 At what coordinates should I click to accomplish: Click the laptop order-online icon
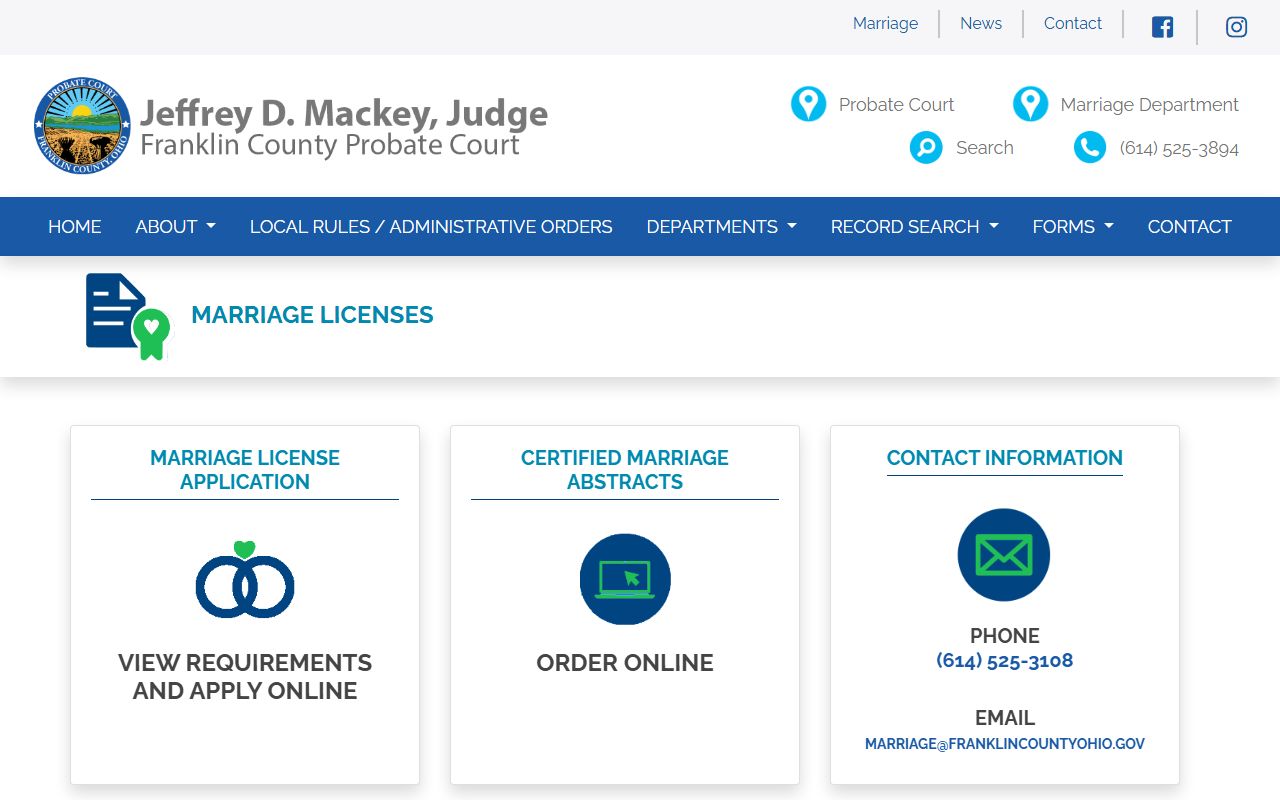pyautogui.click(x=625, y=579)
